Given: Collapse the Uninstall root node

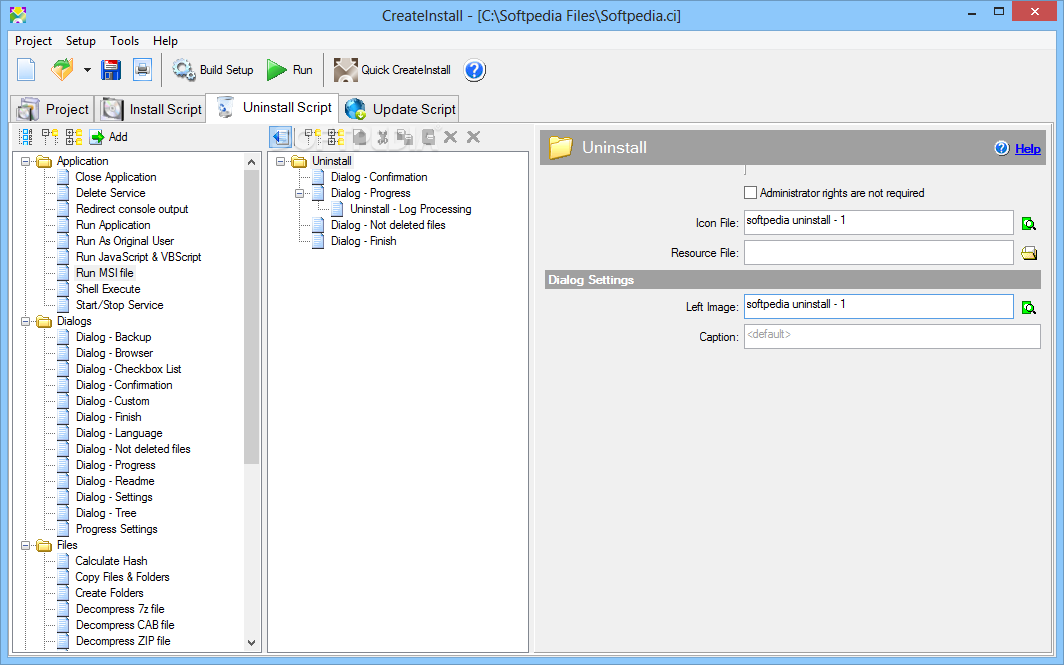Looking at the screenshot, I should (280, 162).
